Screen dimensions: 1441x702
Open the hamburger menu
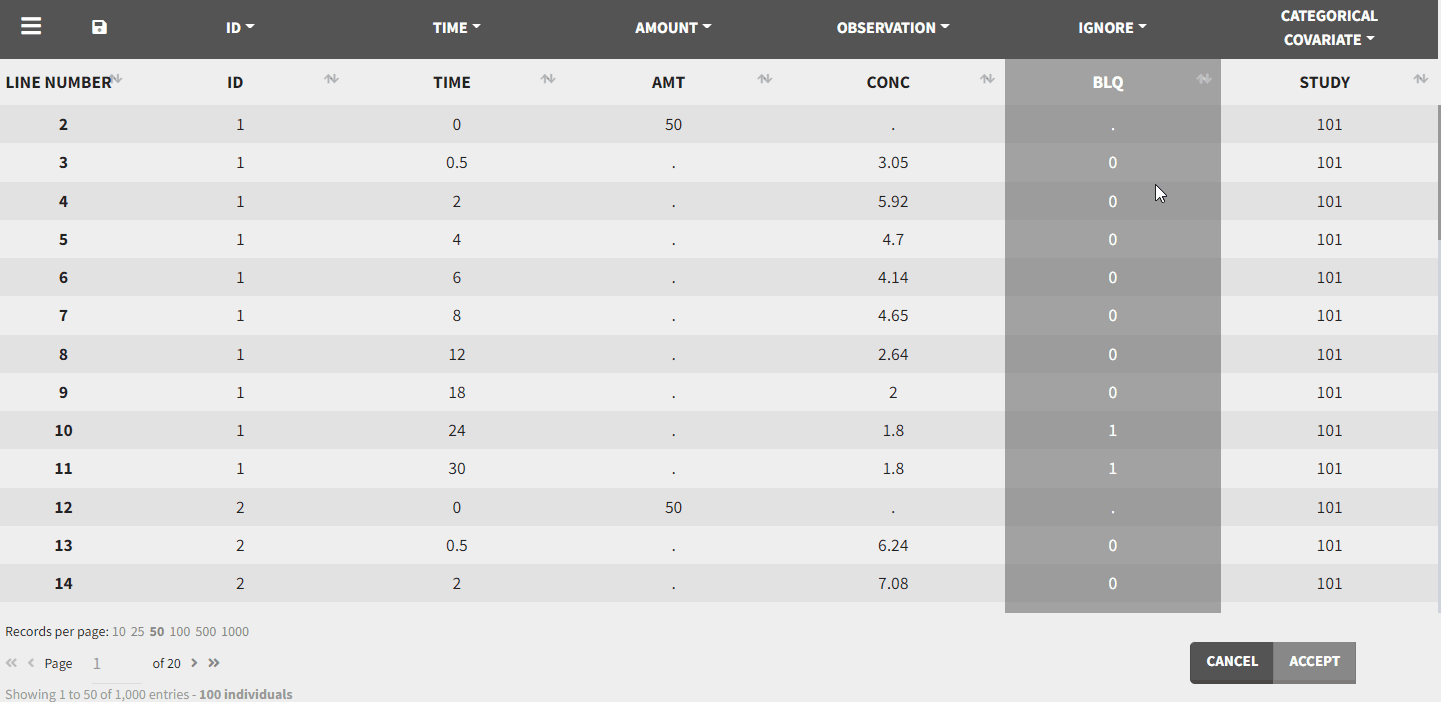[31, 26]
